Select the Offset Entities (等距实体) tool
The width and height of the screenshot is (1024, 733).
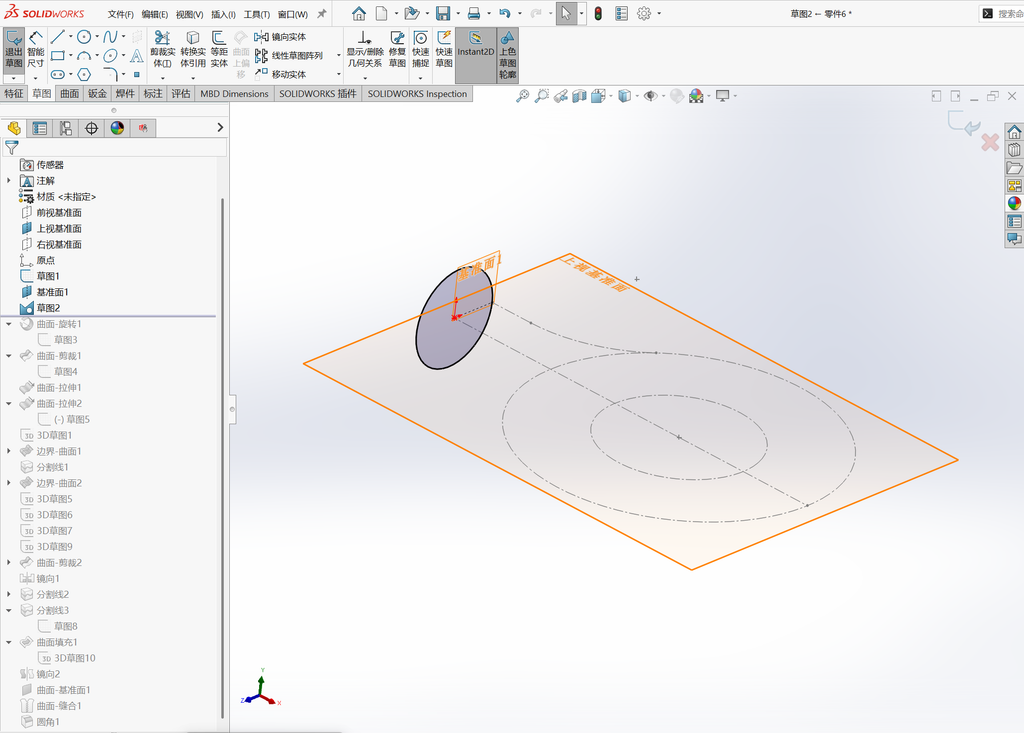point(219,50)
